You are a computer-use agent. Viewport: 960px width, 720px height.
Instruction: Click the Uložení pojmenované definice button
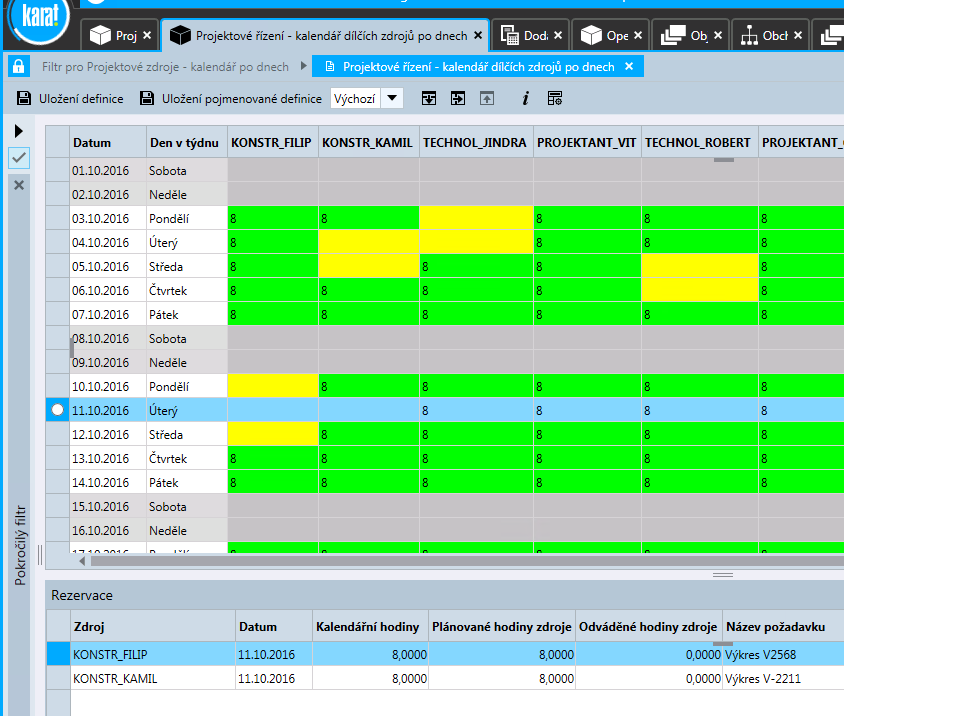(231, 98)
